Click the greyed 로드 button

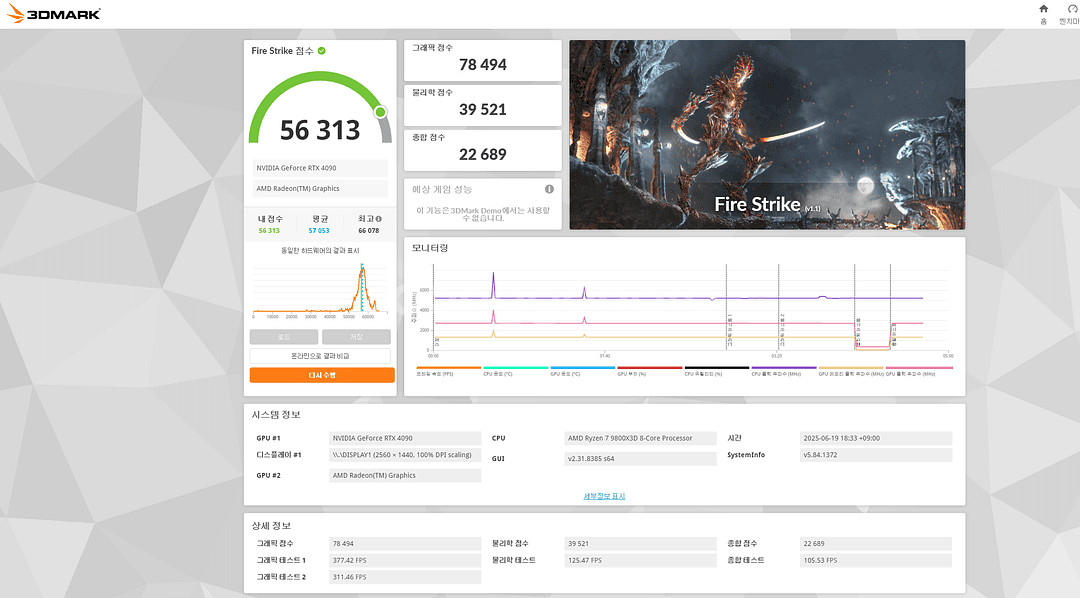[284, 337]
